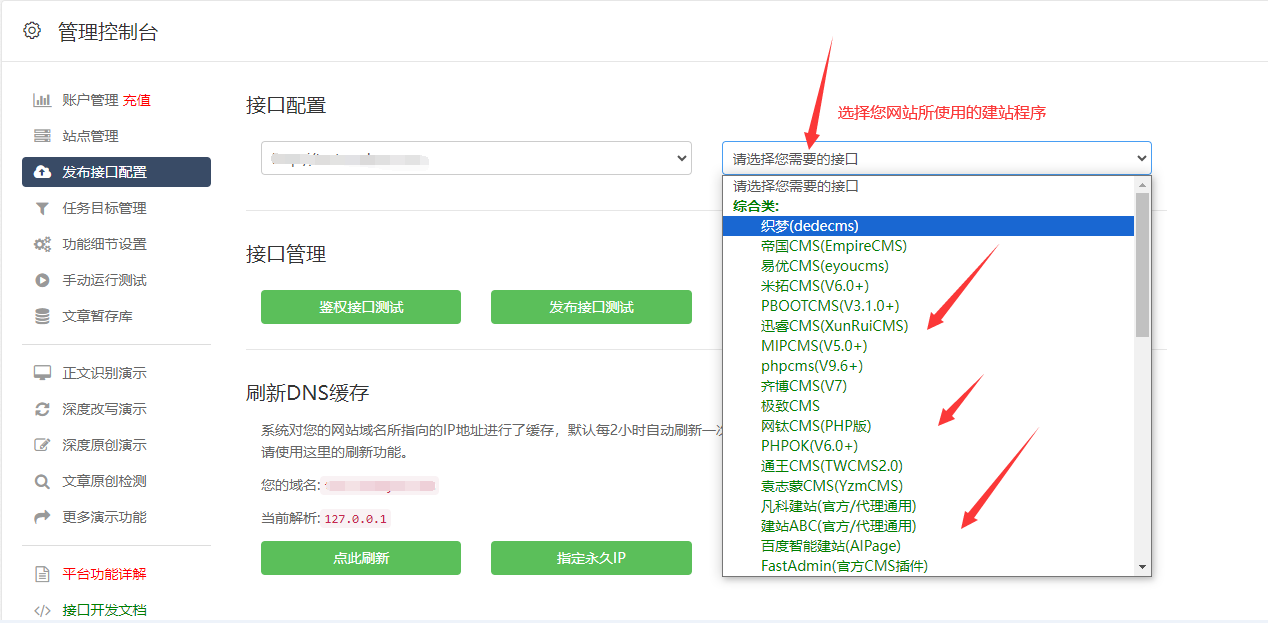Screen dimensions: 1268x623
Task: Click the play icon for 手动运行测试
Action: click(x=42, y=280)
